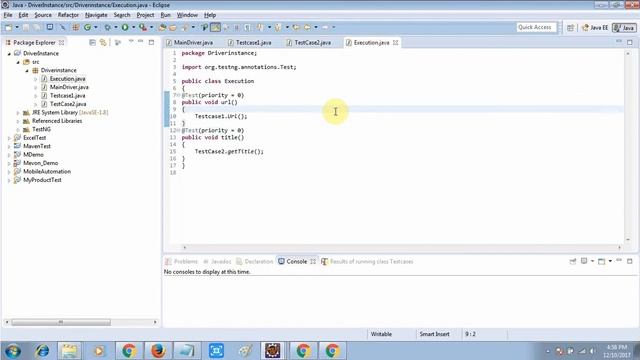
Task: Click the editor vertical scrollbar down arrow
Action: [x=628, y=240]
